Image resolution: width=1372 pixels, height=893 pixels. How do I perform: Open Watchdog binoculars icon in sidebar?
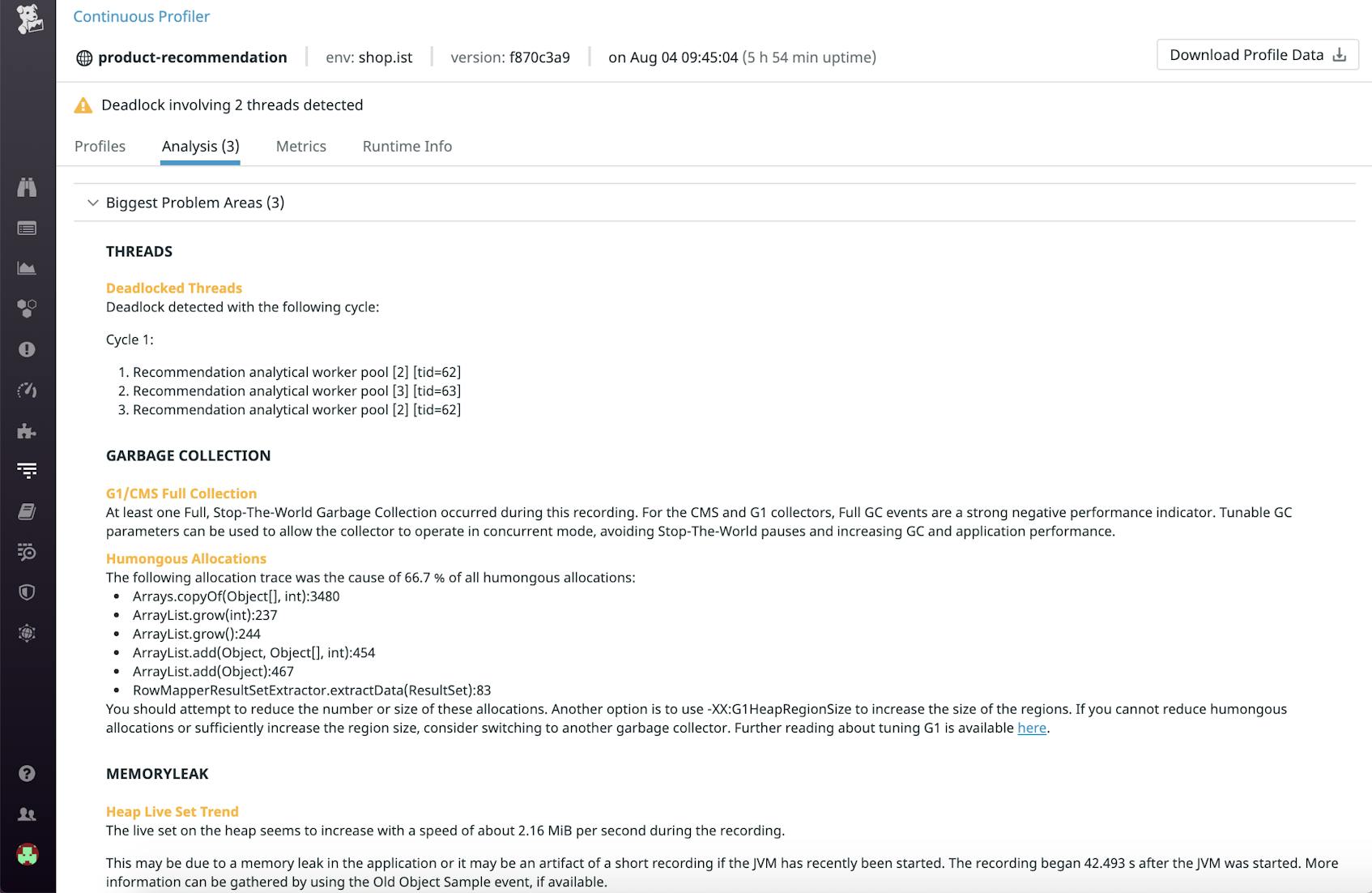click(x=27, y=187)
